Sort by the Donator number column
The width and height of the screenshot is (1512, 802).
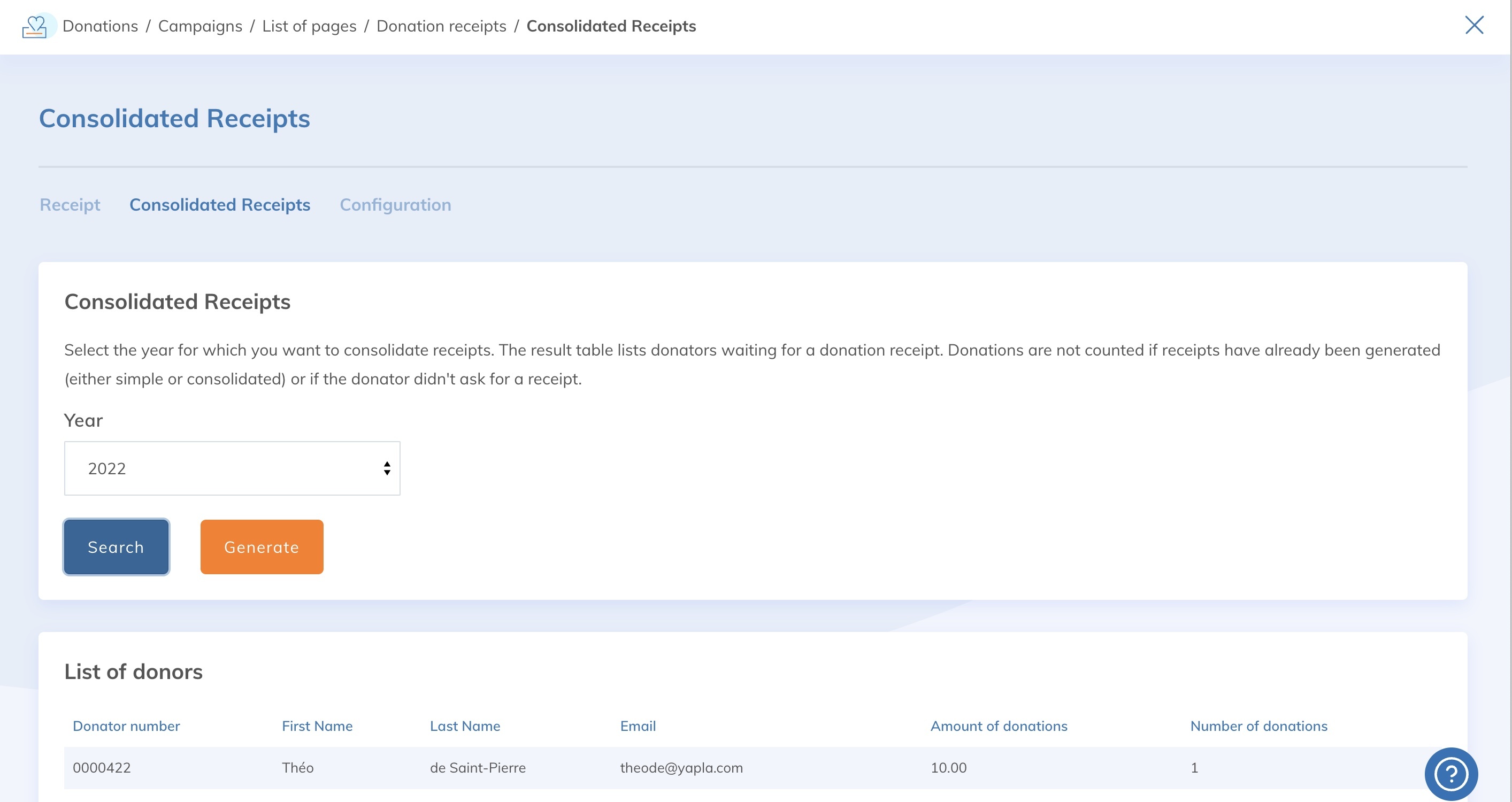coord(127,726)
